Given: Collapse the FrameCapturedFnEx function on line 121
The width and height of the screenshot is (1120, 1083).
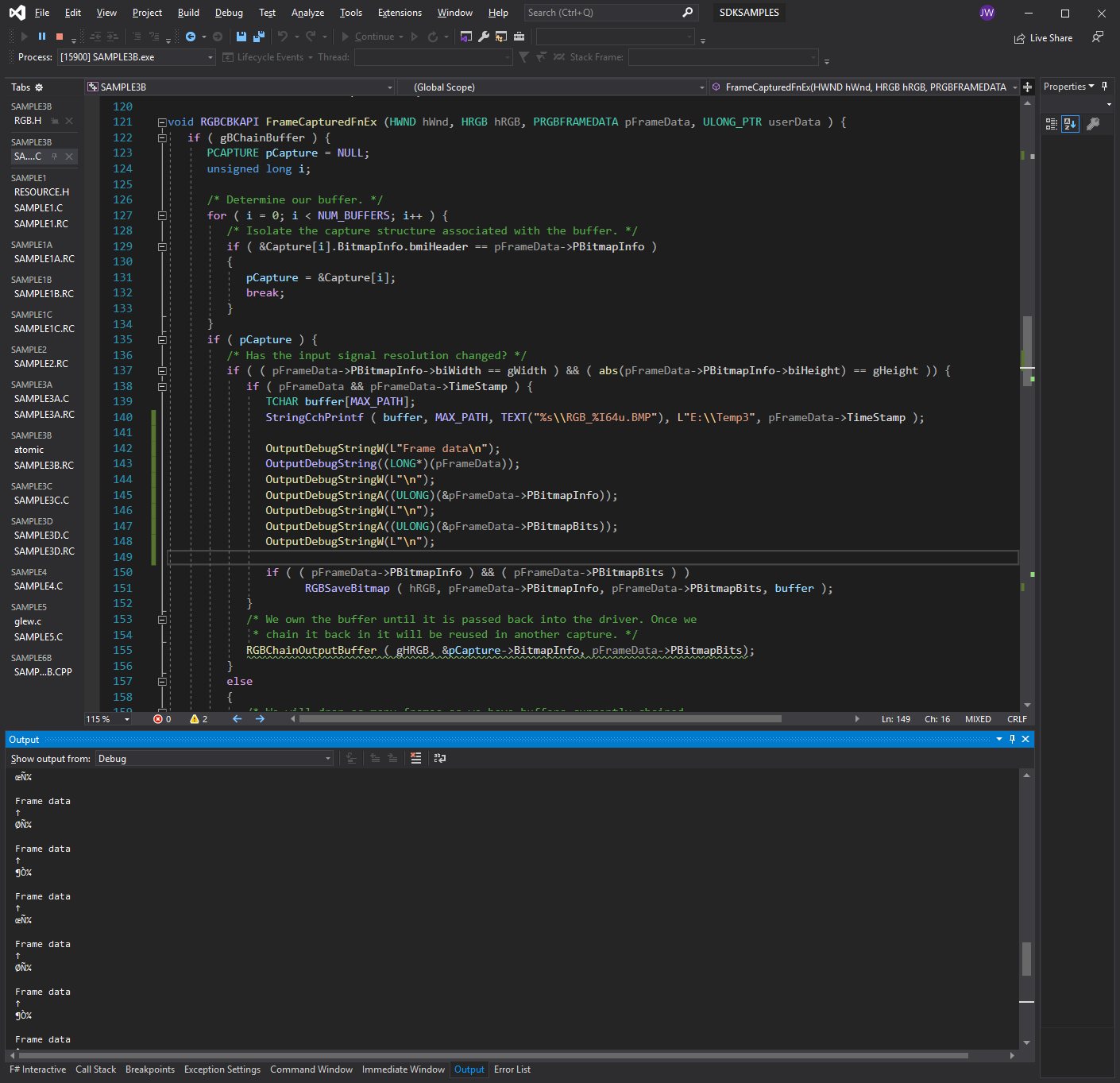Looking at the screenshot, I should 162,122.
